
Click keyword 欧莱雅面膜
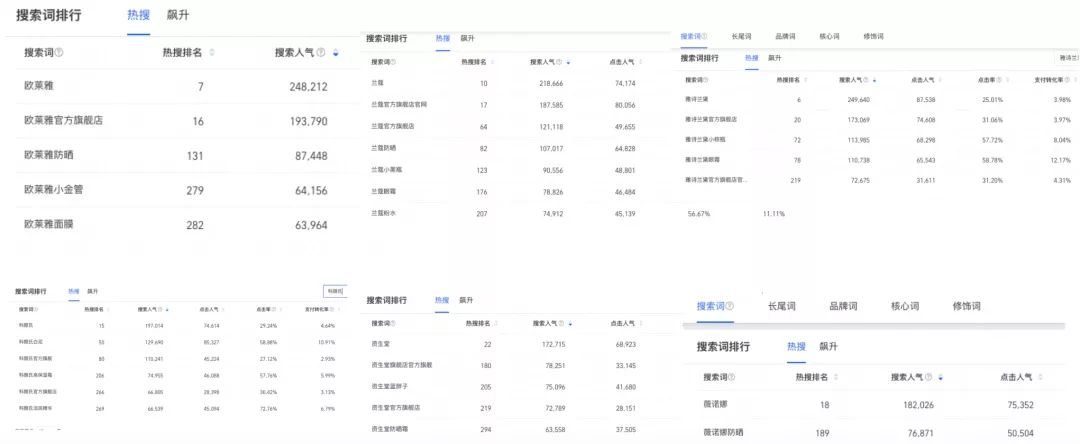click(48, 224)
